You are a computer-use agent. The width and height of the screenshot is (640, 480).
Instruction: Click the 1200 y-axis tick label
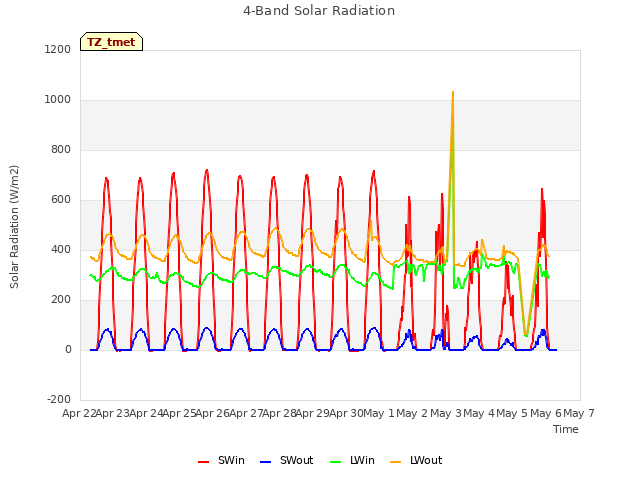point(58,49)
